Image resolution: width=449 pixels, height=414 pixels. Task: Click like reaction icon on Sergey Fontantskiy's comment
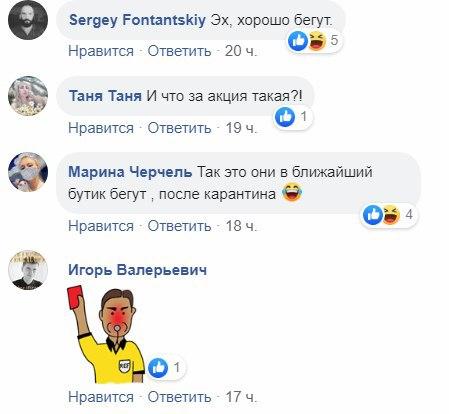298,41
